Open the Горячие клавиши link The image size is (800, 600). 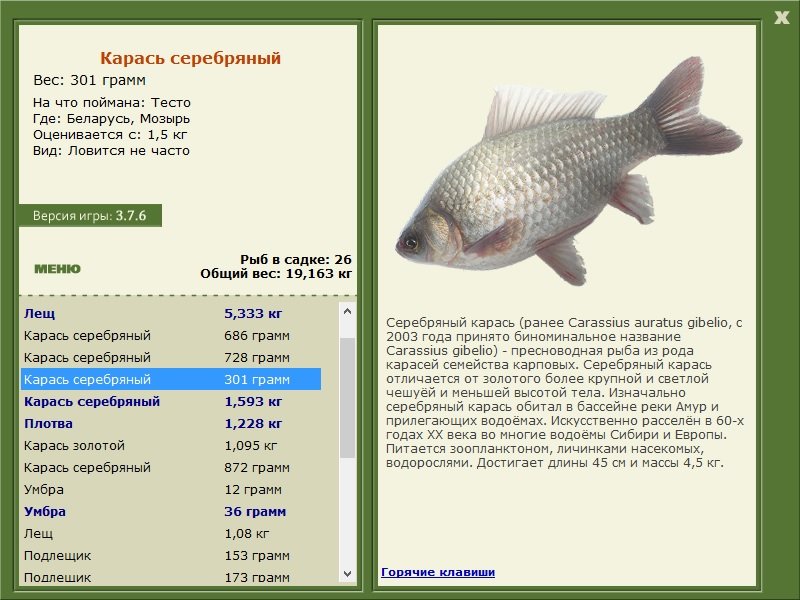click(x=438, y=572)
